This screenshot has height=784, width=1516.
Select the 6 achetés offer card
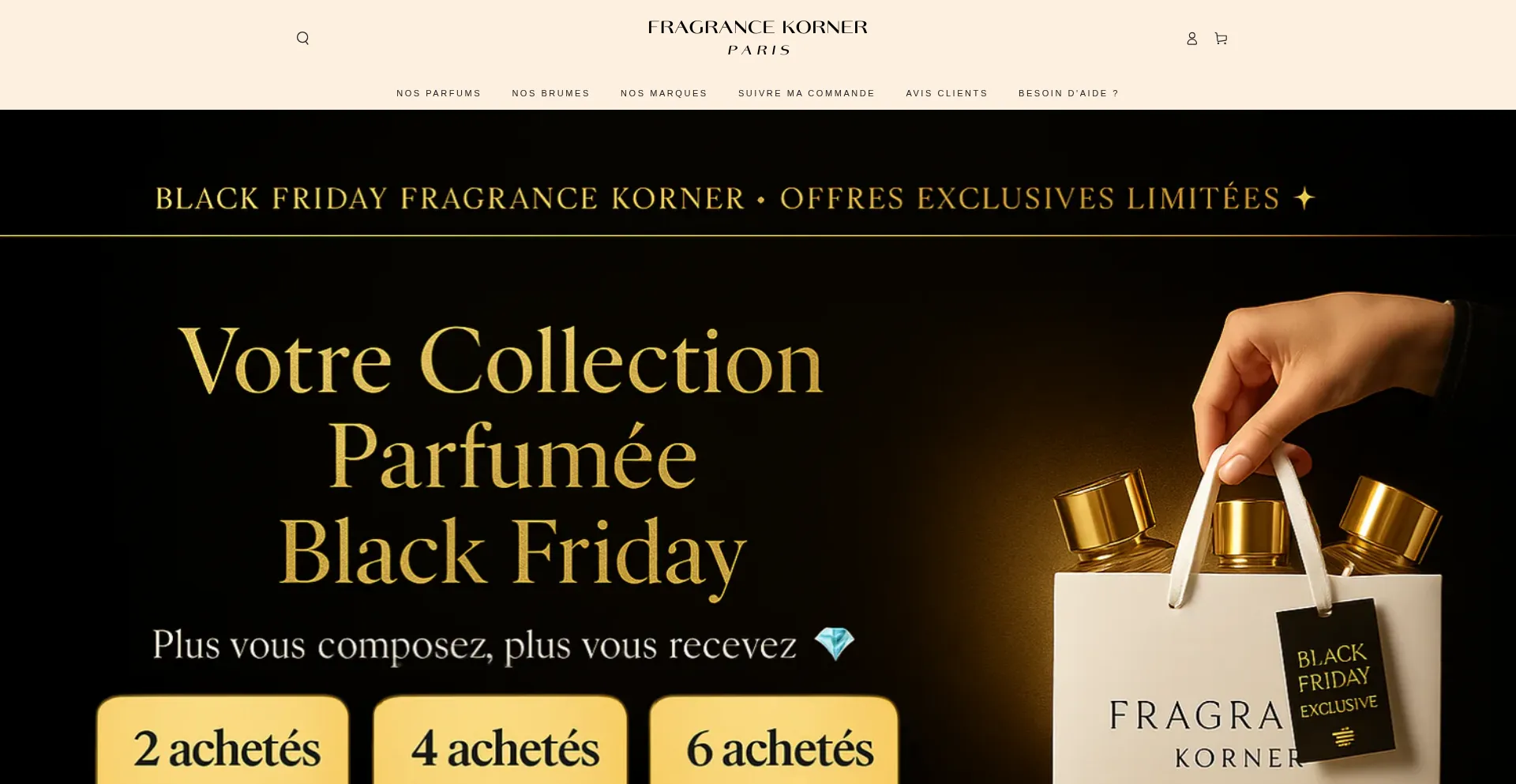(774, 740)
